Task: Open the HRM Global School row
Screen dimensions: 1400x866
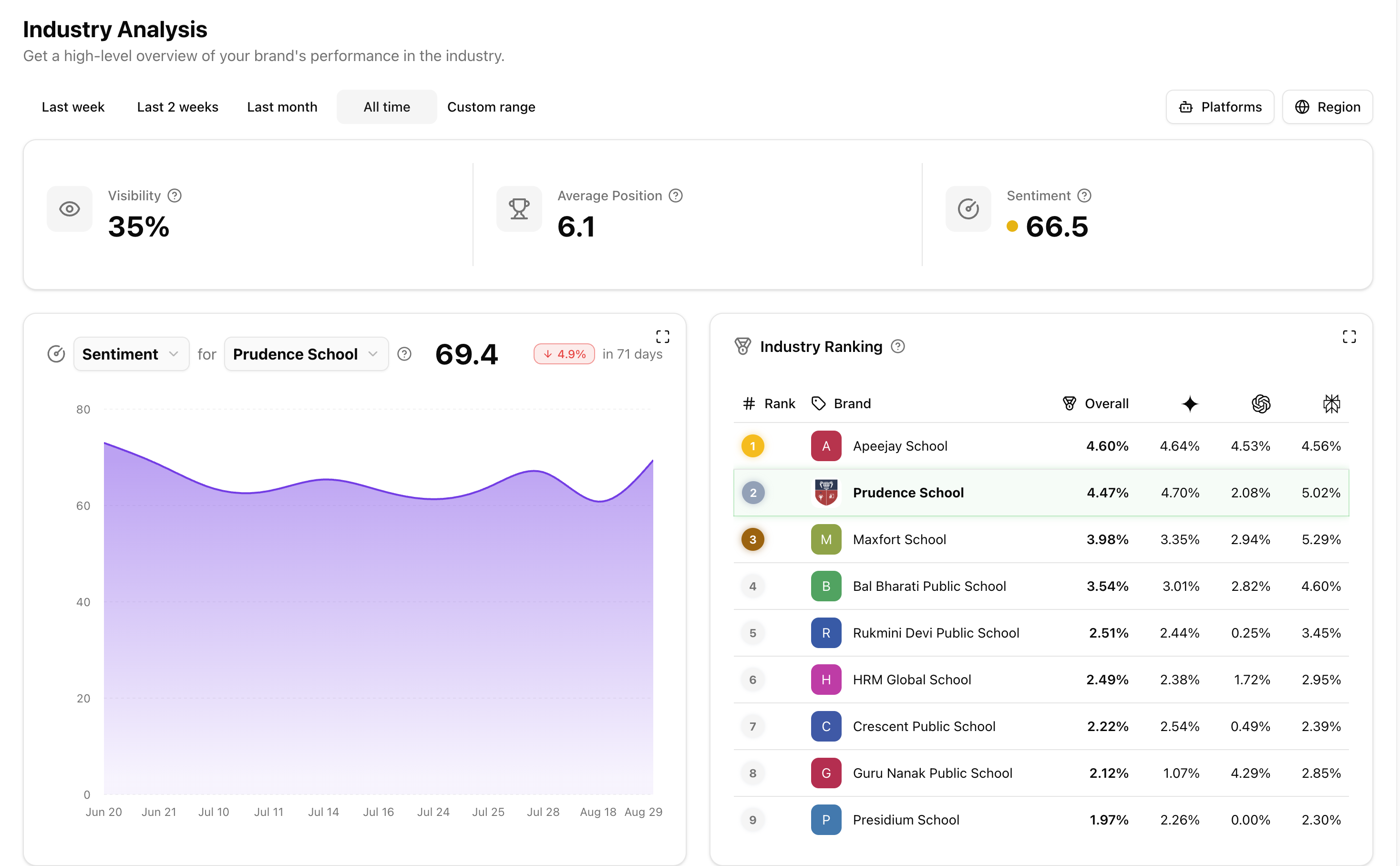Action: pyautogui.click(x=1041, y=680)
